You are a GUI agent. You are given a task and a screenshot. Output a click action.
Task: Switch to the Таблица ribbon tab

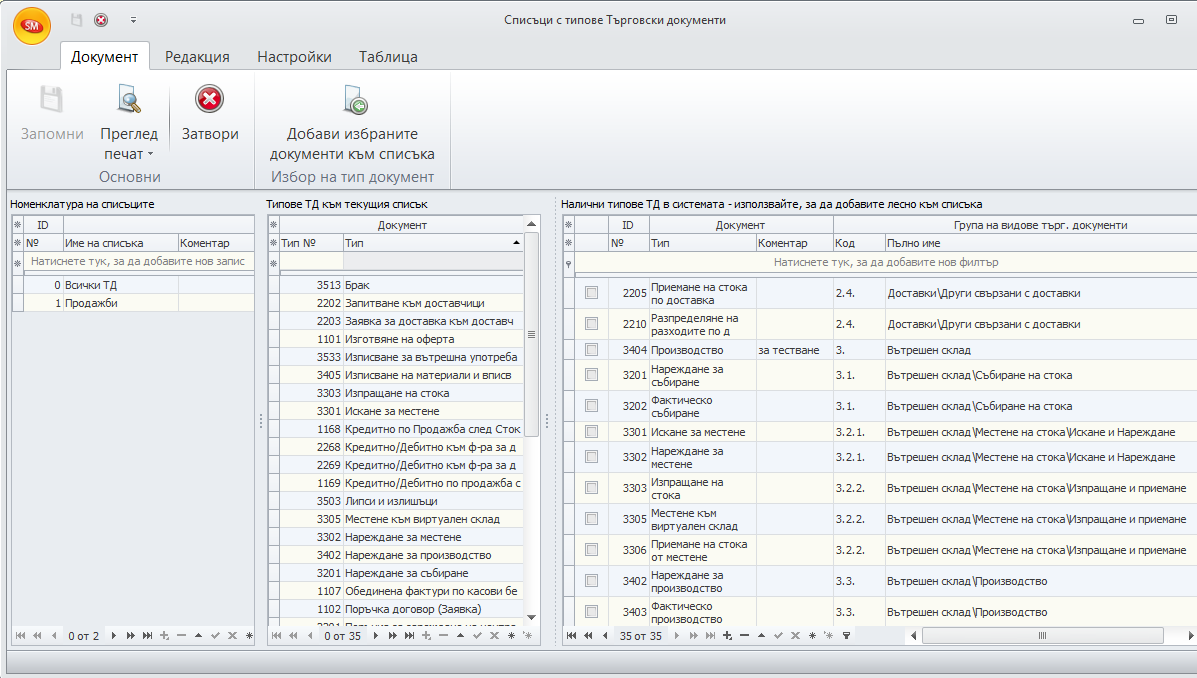click(388, 56)
